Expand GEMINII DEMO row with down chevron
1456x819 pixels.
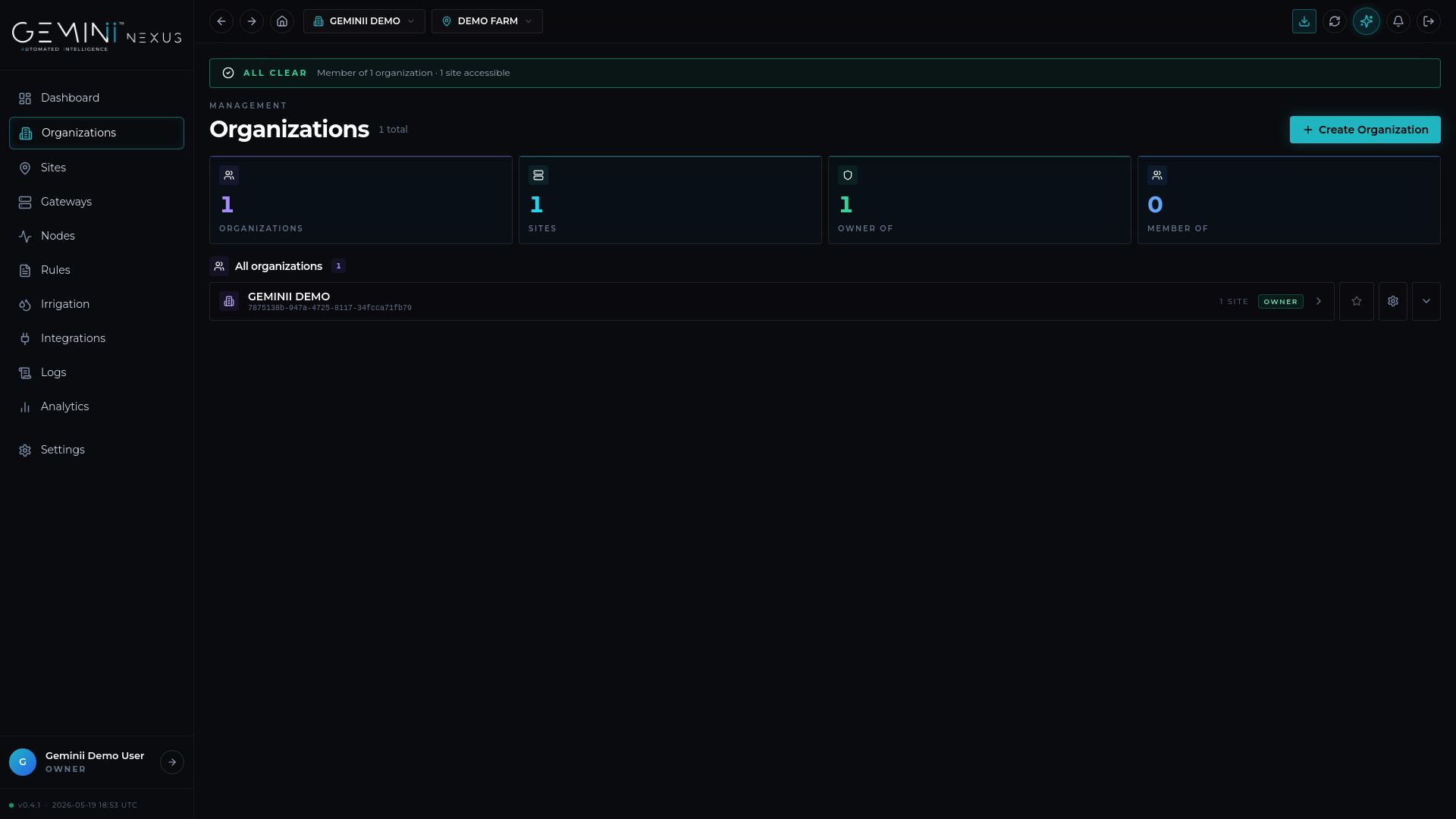[1426, 302]
